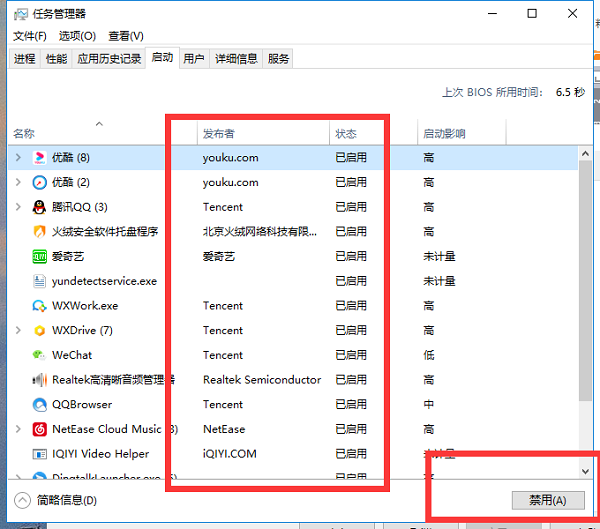This screenshot has height=529, width=600.
Task: Click publisher Realtek Semiconductor
Action: [262, 380]
